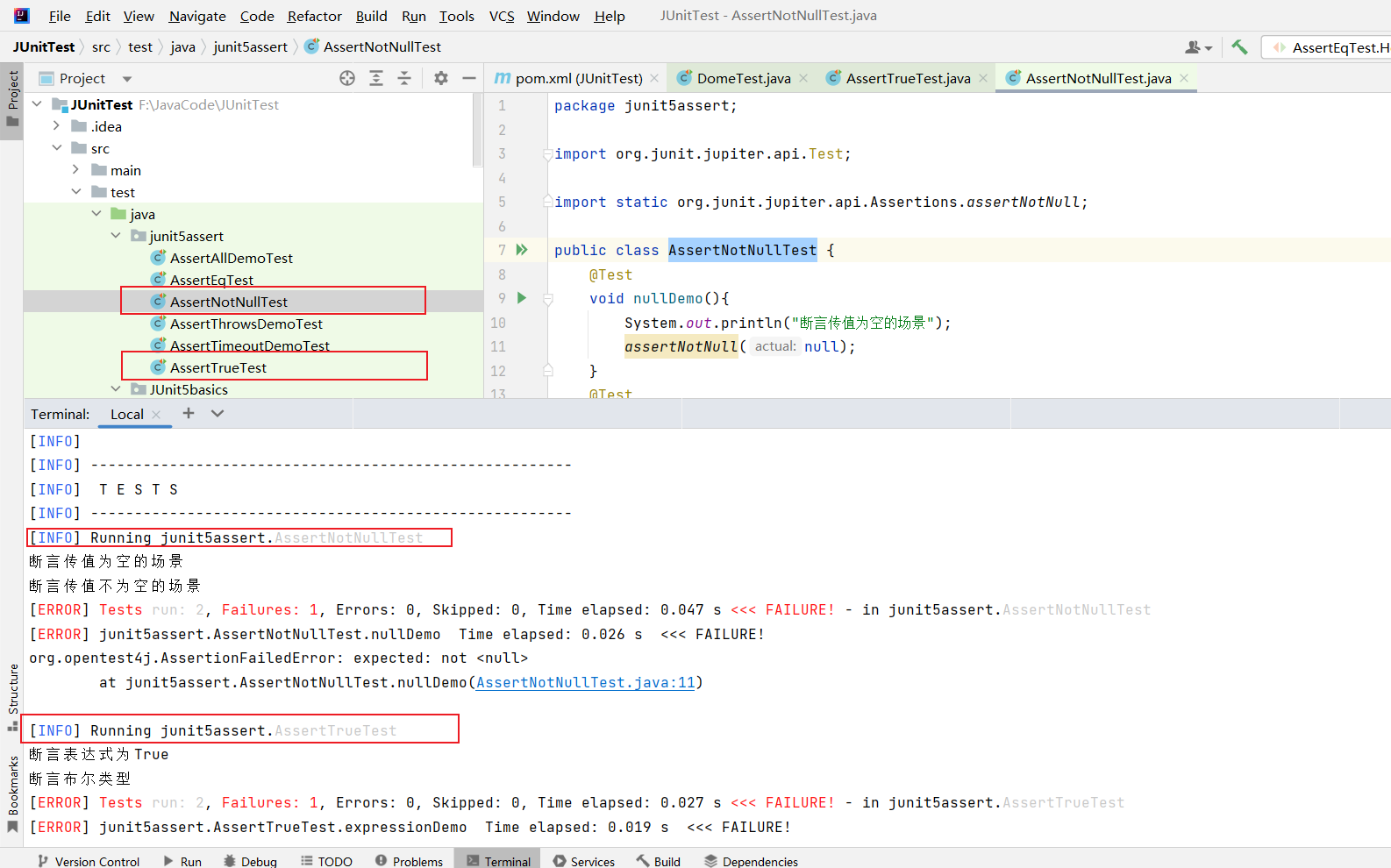Hide the Project panel with minus icon
The image size is (1391, 868).
[469, 79]
